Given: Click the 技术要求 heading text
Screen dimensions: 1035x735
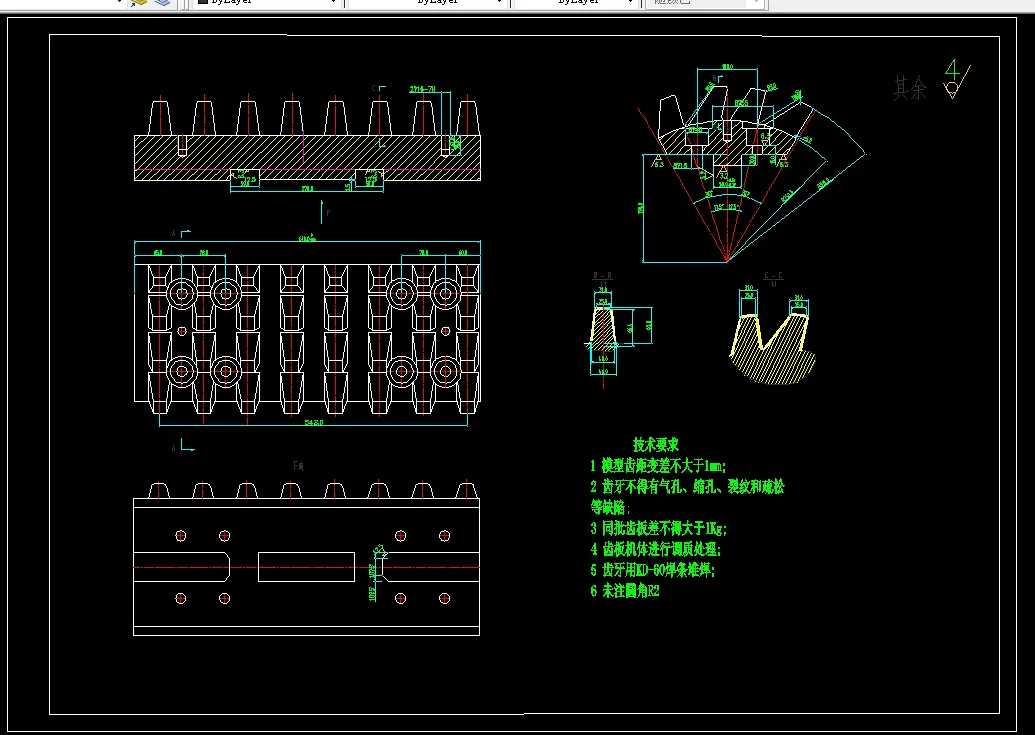Looking at the screenshot, I should click(656, 444).
